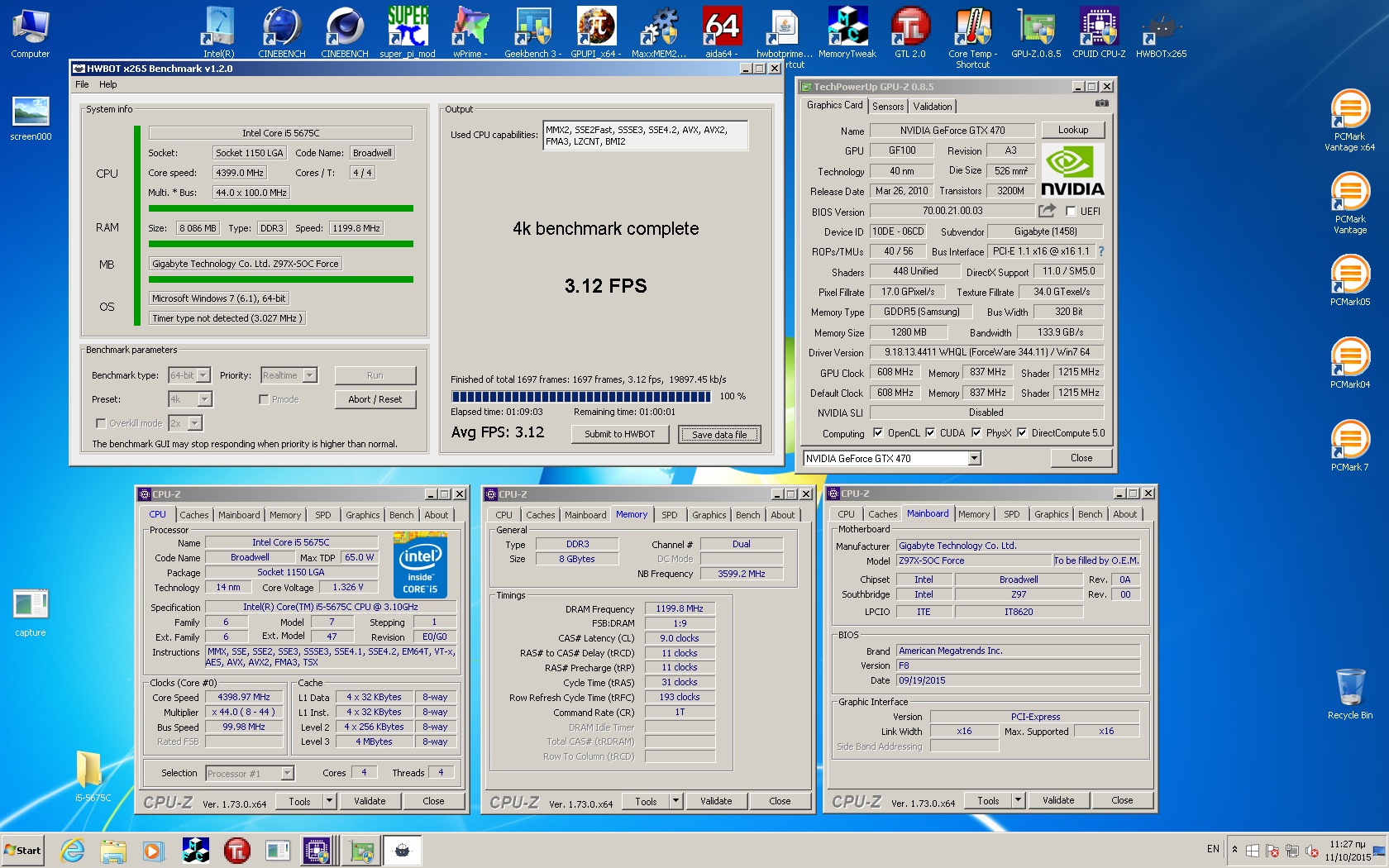Open GPUPI_x64 desktop shortcut
Viewport: 1389px width, 868px height.
tap(596, 33)
